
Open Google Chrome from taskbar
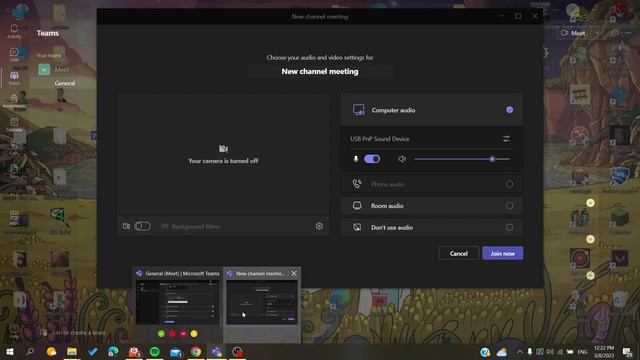pos(196,351)
